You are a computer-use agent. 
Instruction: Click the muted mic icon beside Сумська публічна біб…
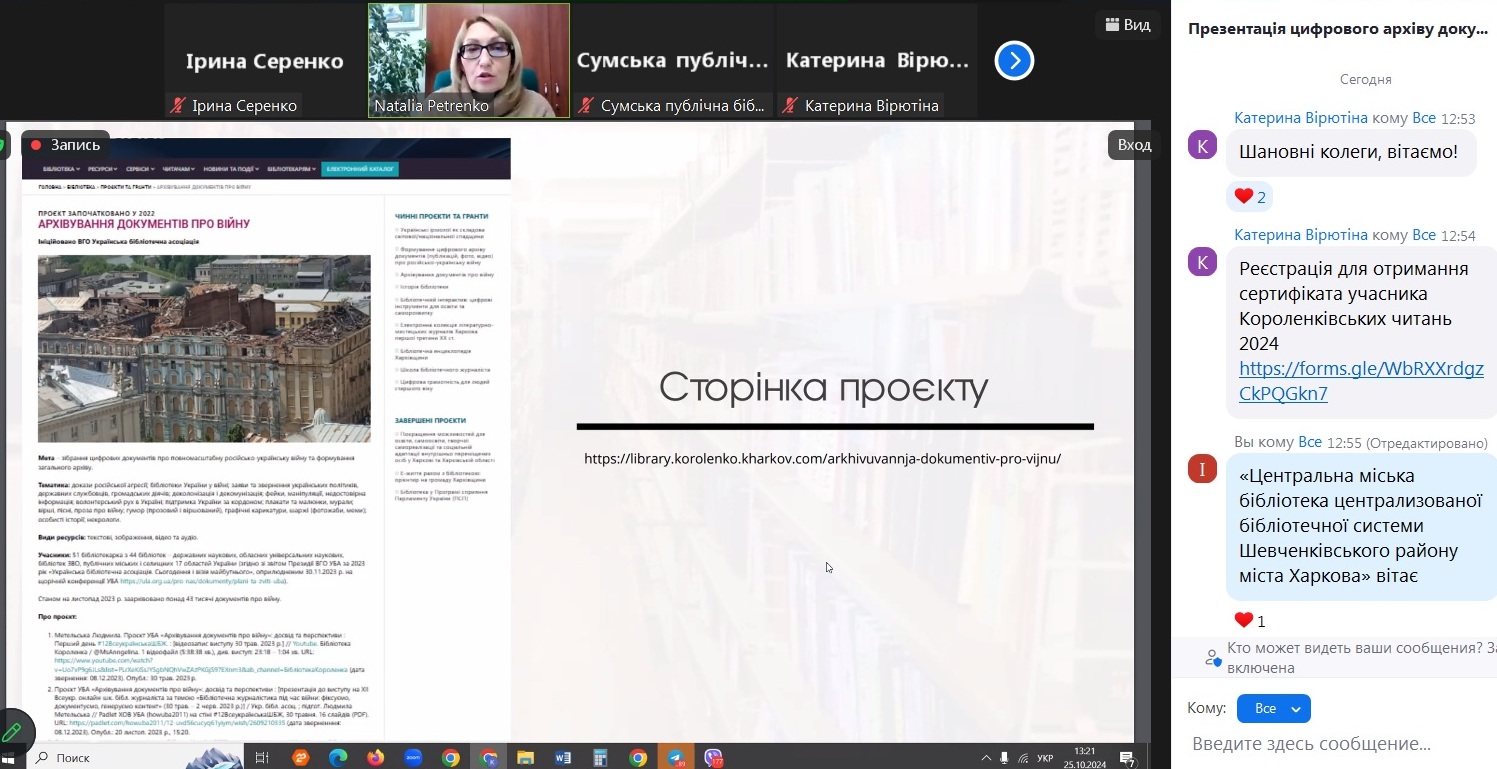coord(587,105)
